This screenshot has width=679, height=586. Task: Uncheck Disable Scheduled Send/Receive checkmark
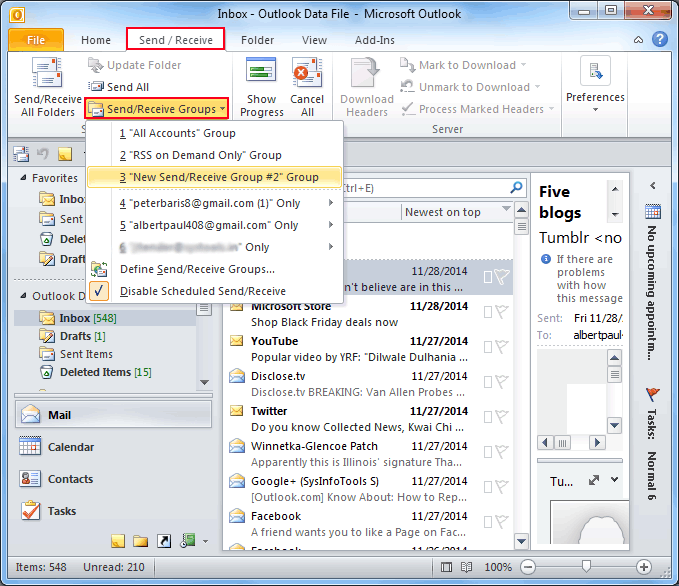click(99, 291)
